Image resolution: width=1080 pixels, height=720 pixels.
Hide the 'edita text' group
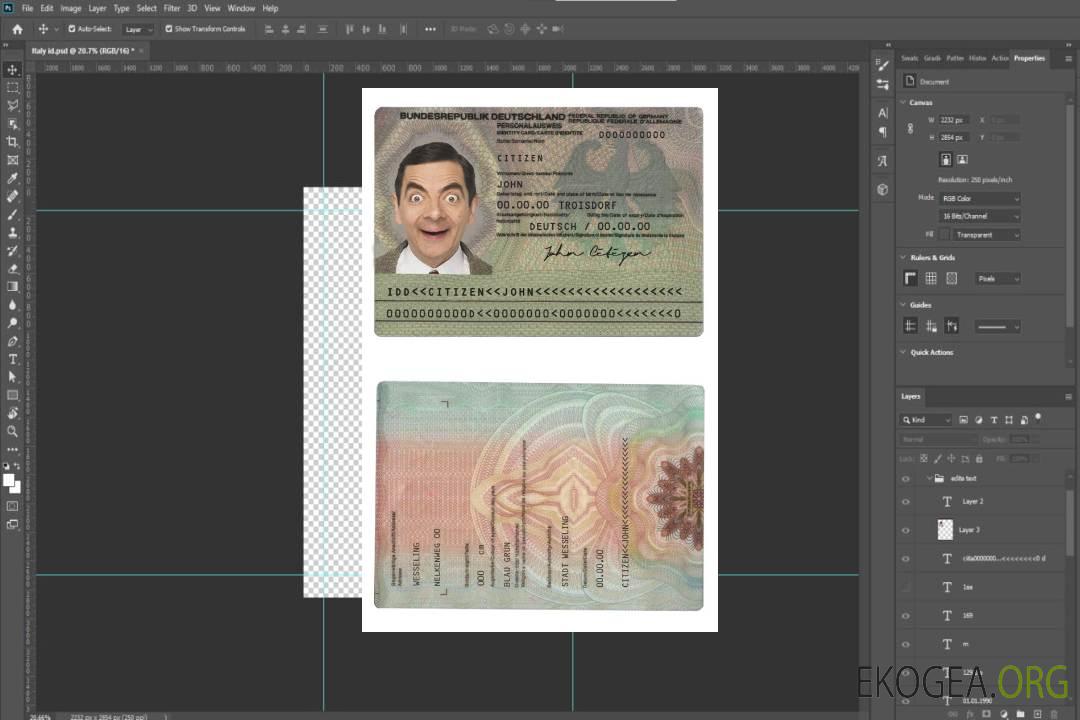[906, 478]
